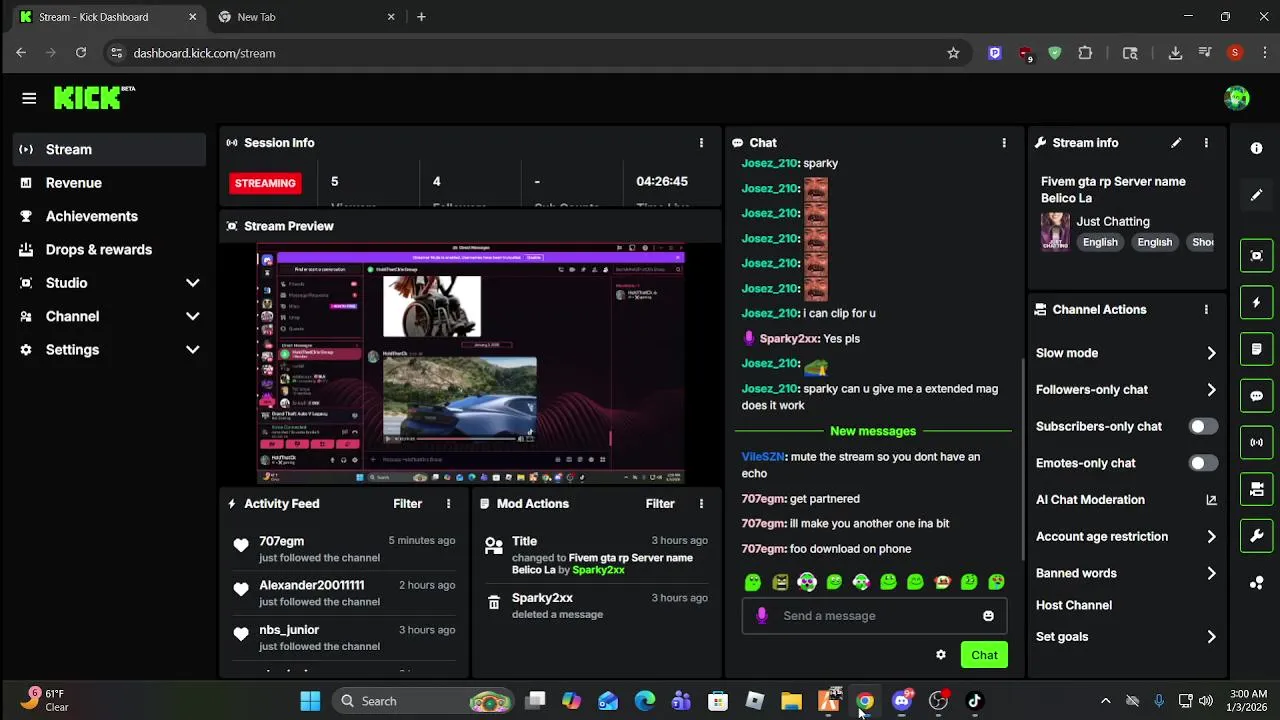Select Stream in the sidebar
Viewport: 1280px width, 720px height.
(x=110, y=149)
